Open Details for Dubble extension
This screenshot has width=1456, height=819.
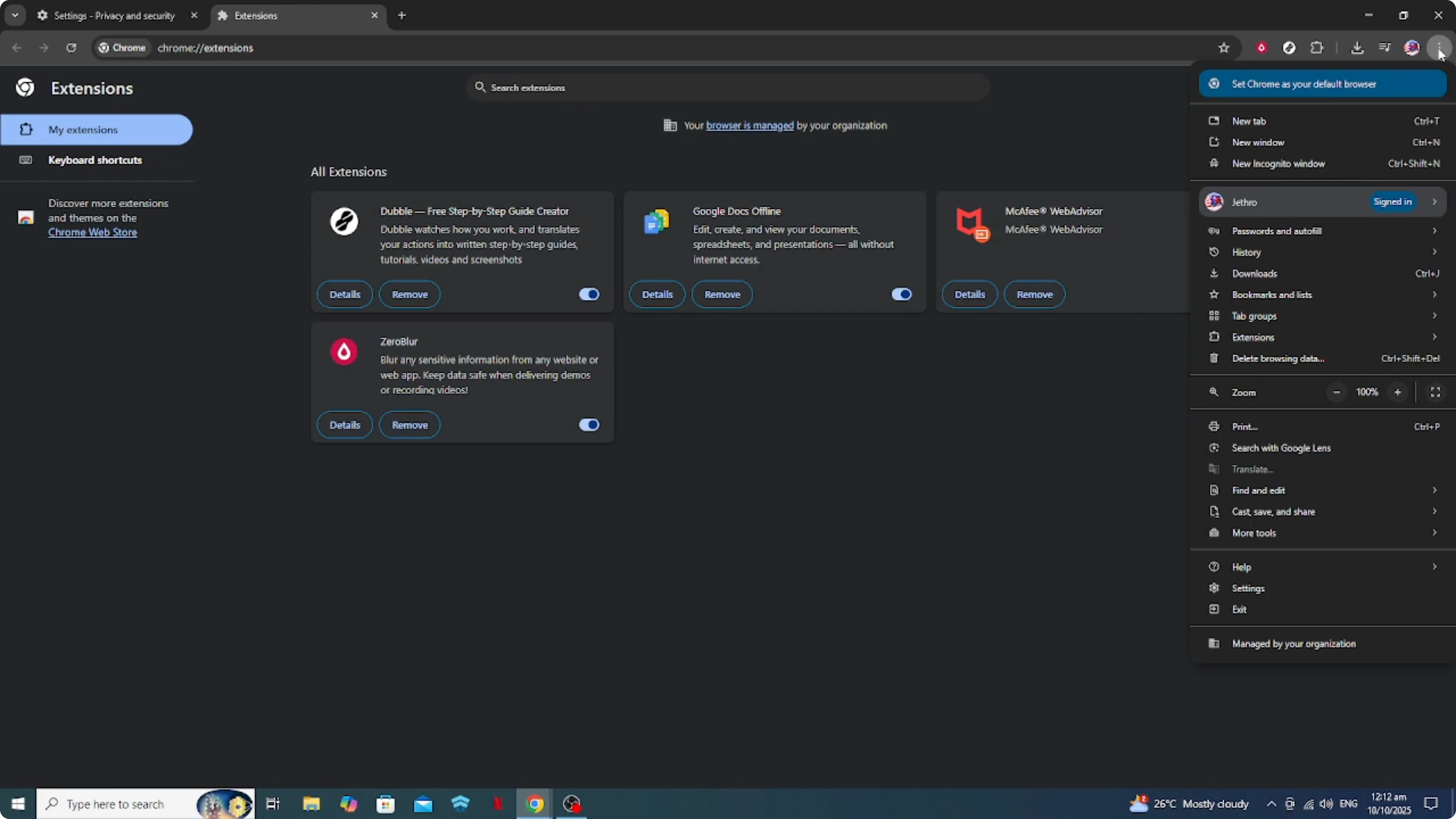[345, 294]
